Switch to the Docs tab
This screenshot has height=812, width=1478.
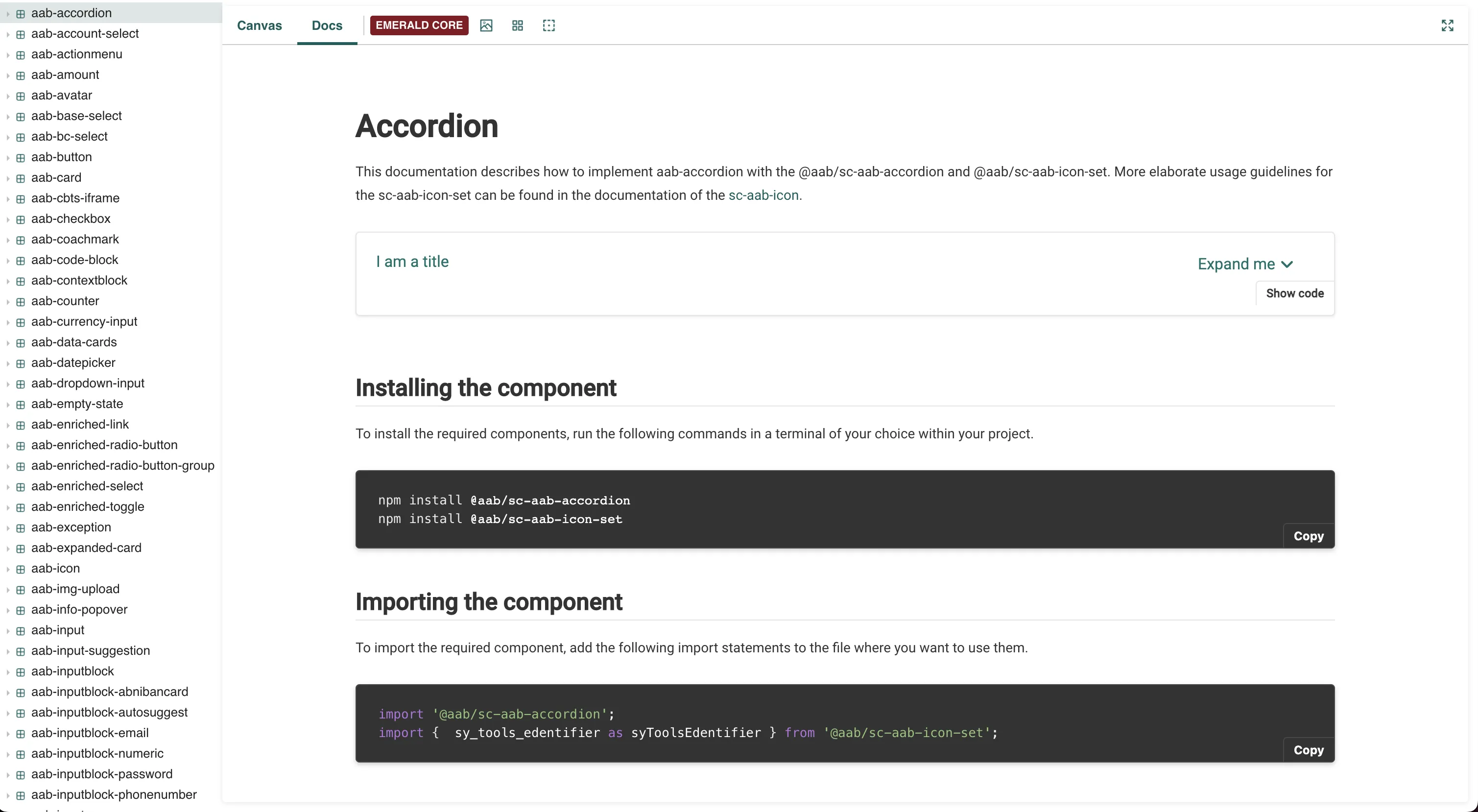click(x=327, y=25)
